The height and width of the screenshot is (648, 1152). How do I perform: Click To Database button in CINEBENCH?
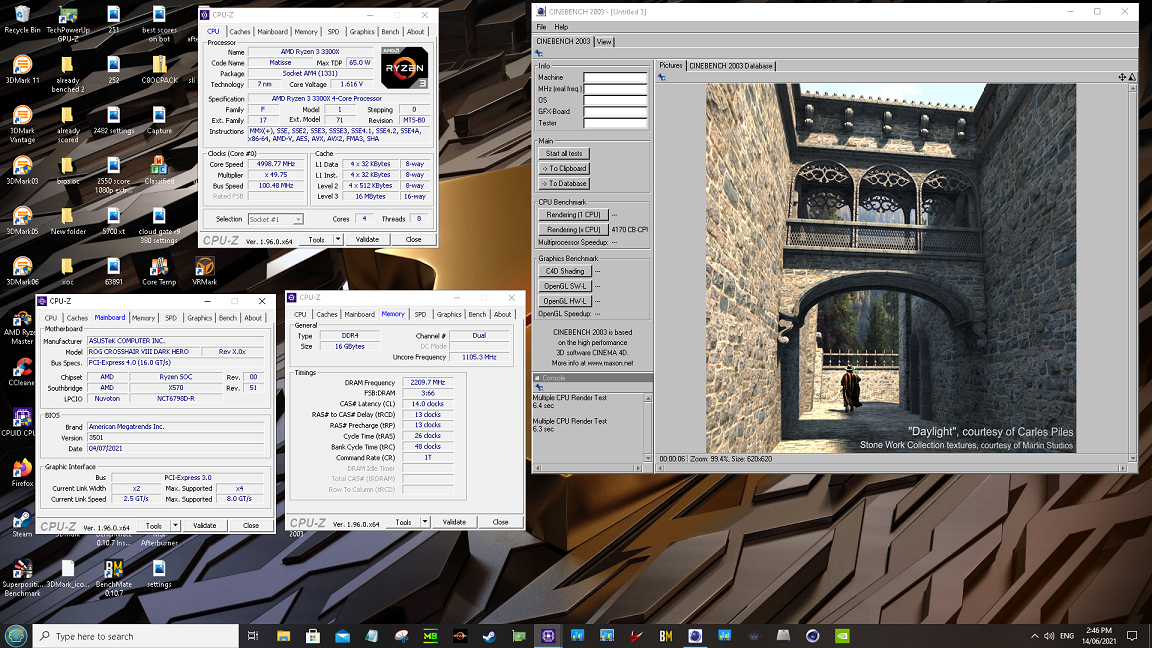point(564,184)
